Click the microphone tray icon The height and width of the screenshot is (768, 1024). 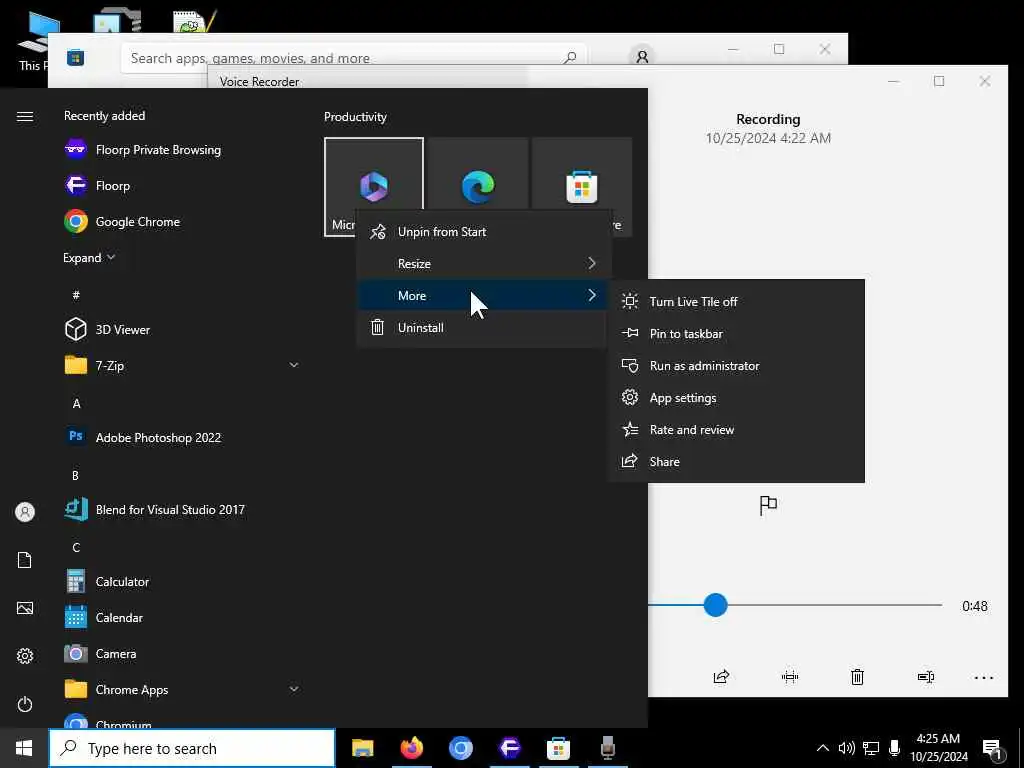click(895, 748)
